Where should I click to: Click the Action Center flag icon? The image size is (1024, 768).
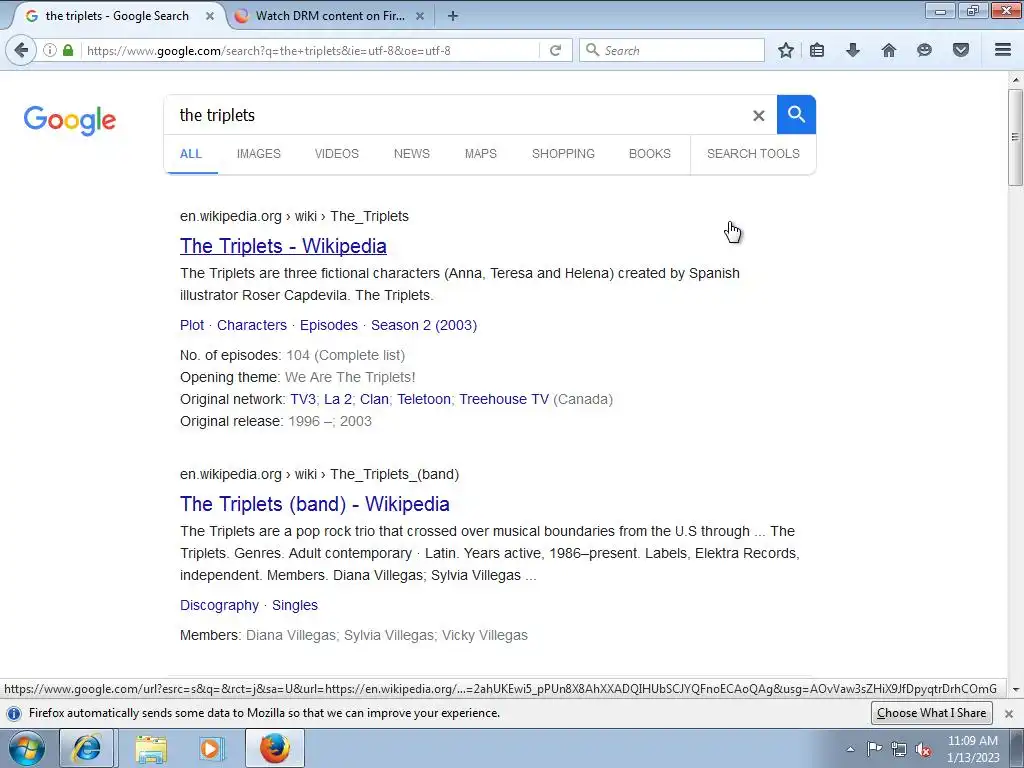click(874, 749)
